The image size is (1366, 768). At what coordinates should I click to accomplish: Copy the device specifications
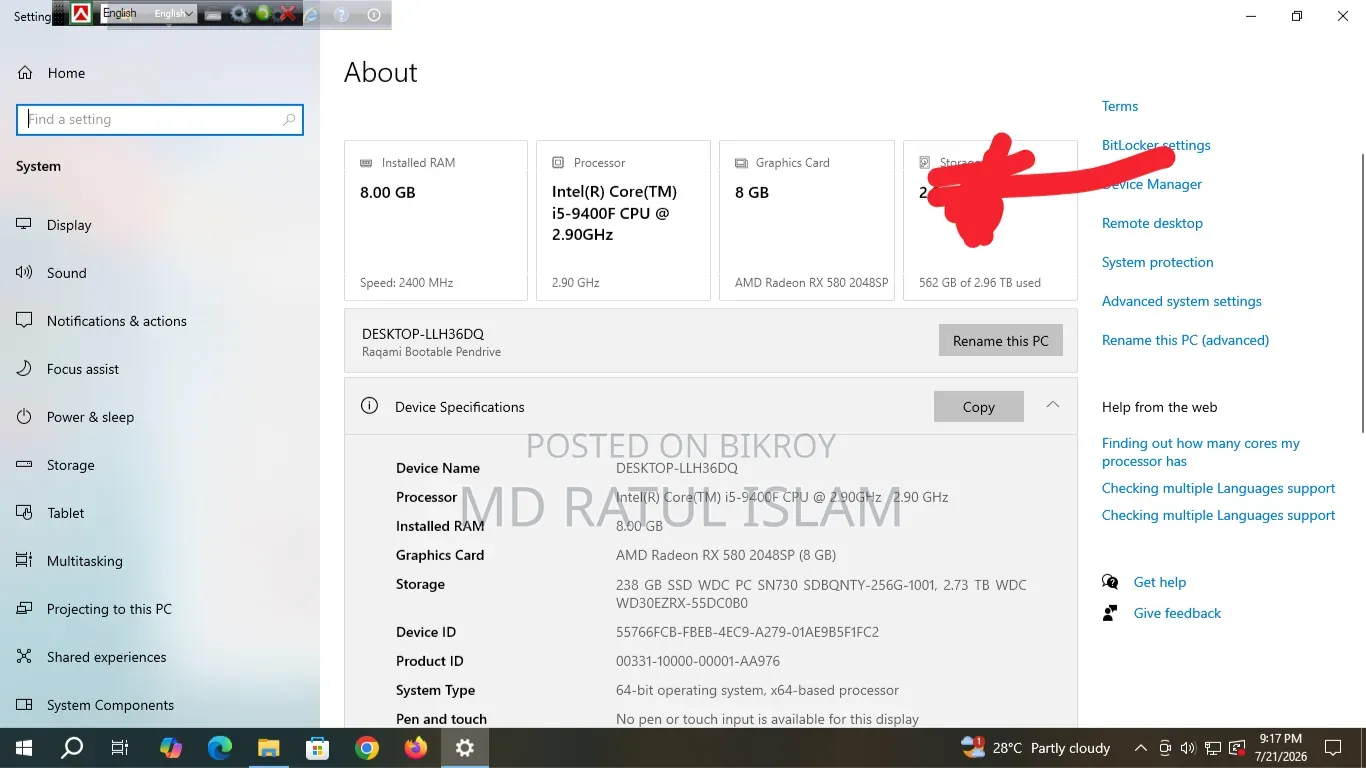pyautogui.click(x=979, y=407)
